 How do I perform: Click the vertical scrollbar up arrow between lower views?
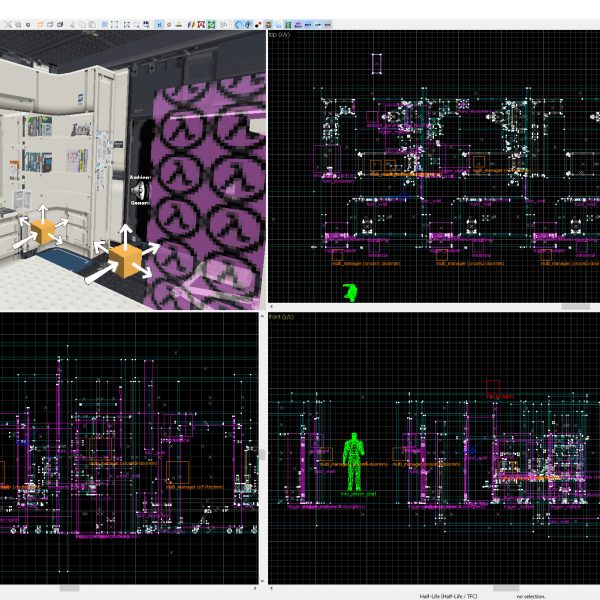click(x=262, y=316)
